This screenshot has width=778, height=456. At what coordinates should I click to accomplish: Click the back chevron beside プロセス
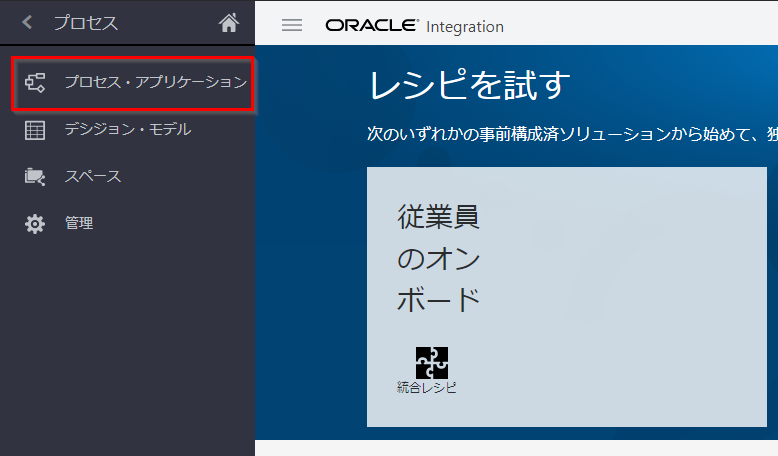coord(27,22)
